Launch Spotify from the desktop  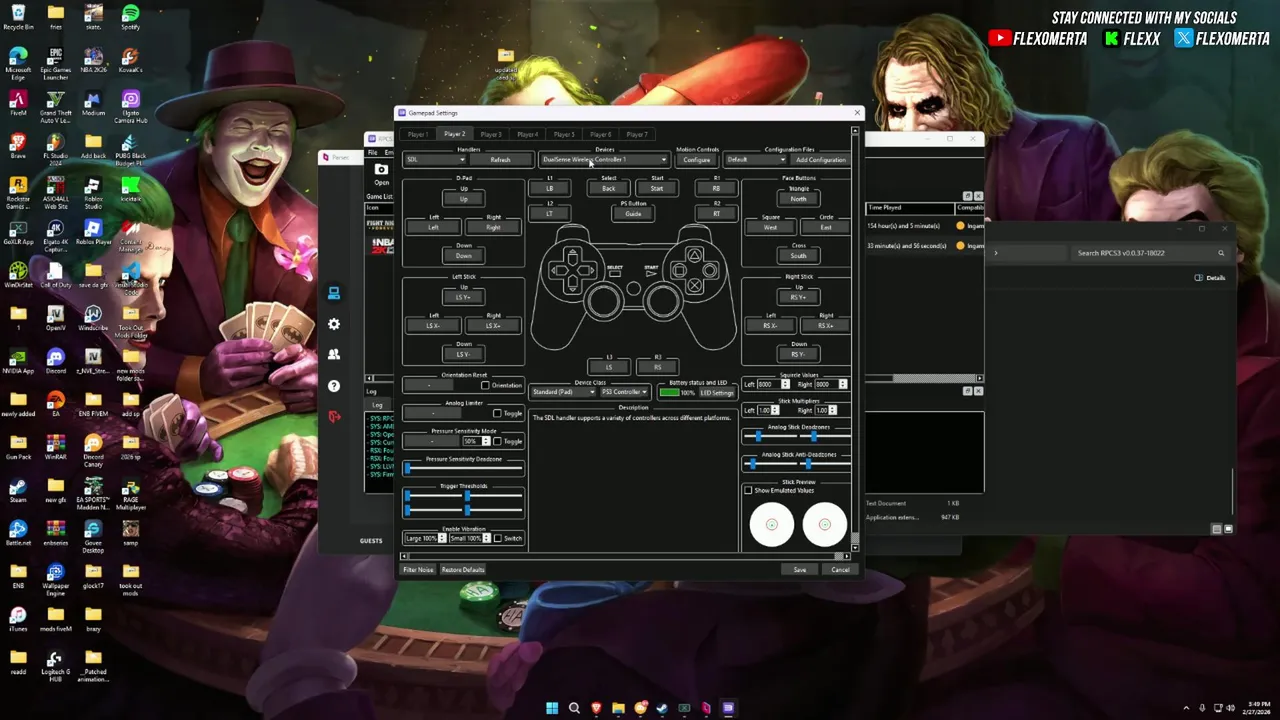click(x=130, y=17)
